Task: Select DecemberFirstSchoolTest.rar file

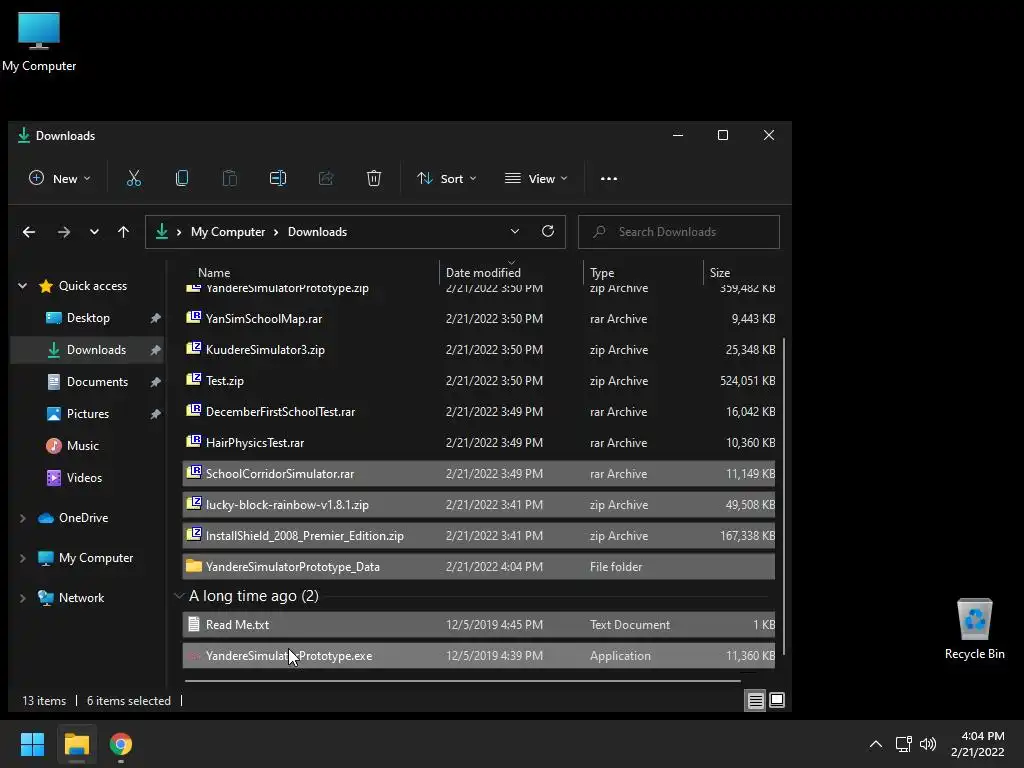Action: 479,412
